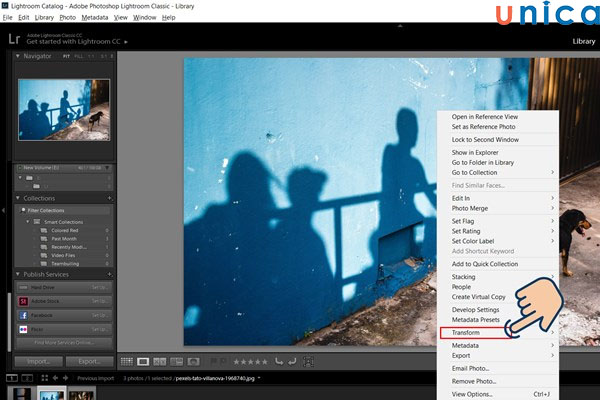This screenshot has height=400, width=600.
Task: Collapse the Collections panel
Action: (x=20, y=198)
